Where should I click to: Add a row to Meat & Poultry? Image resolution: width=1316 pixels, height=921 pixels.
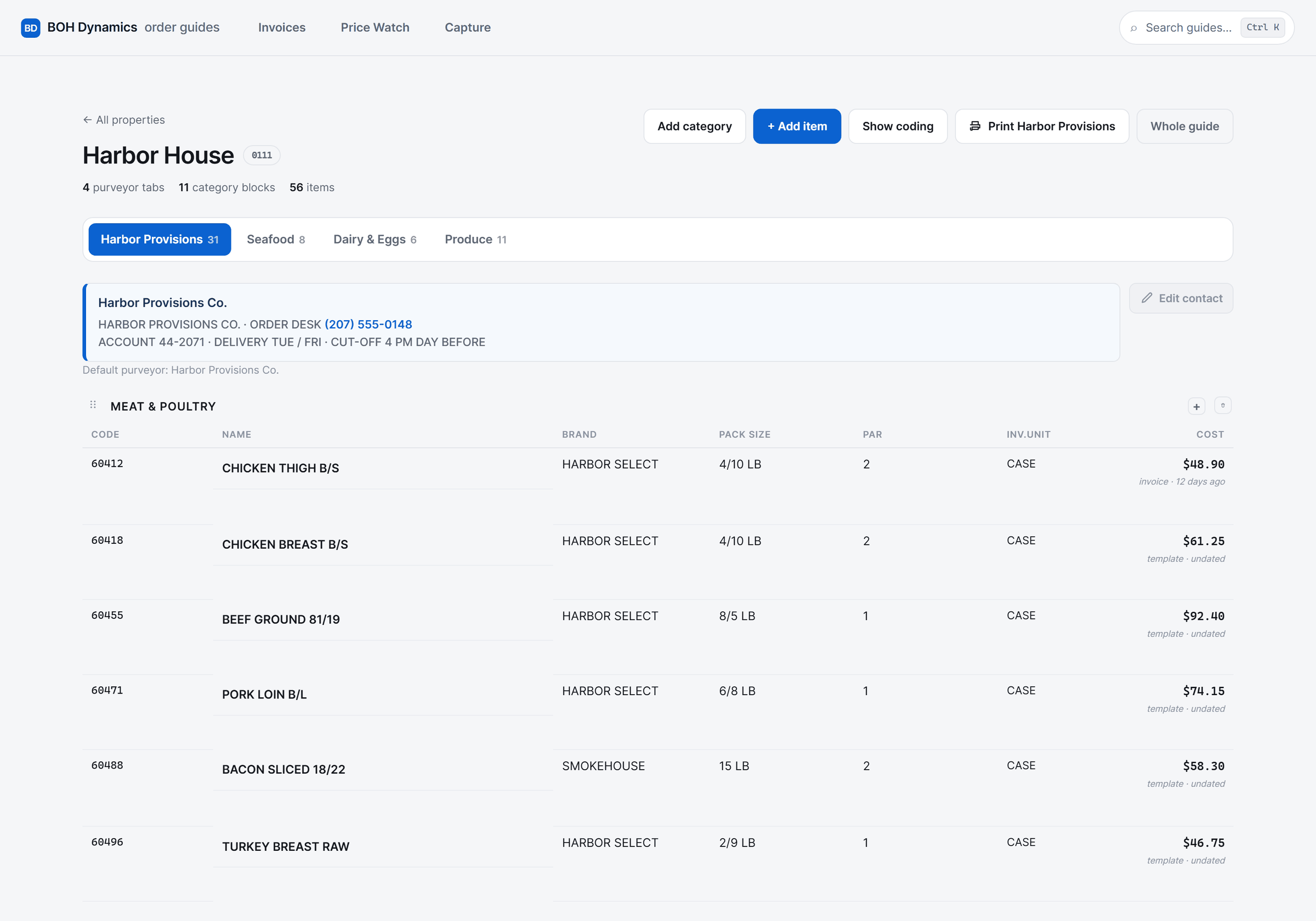pos(1196,406)
